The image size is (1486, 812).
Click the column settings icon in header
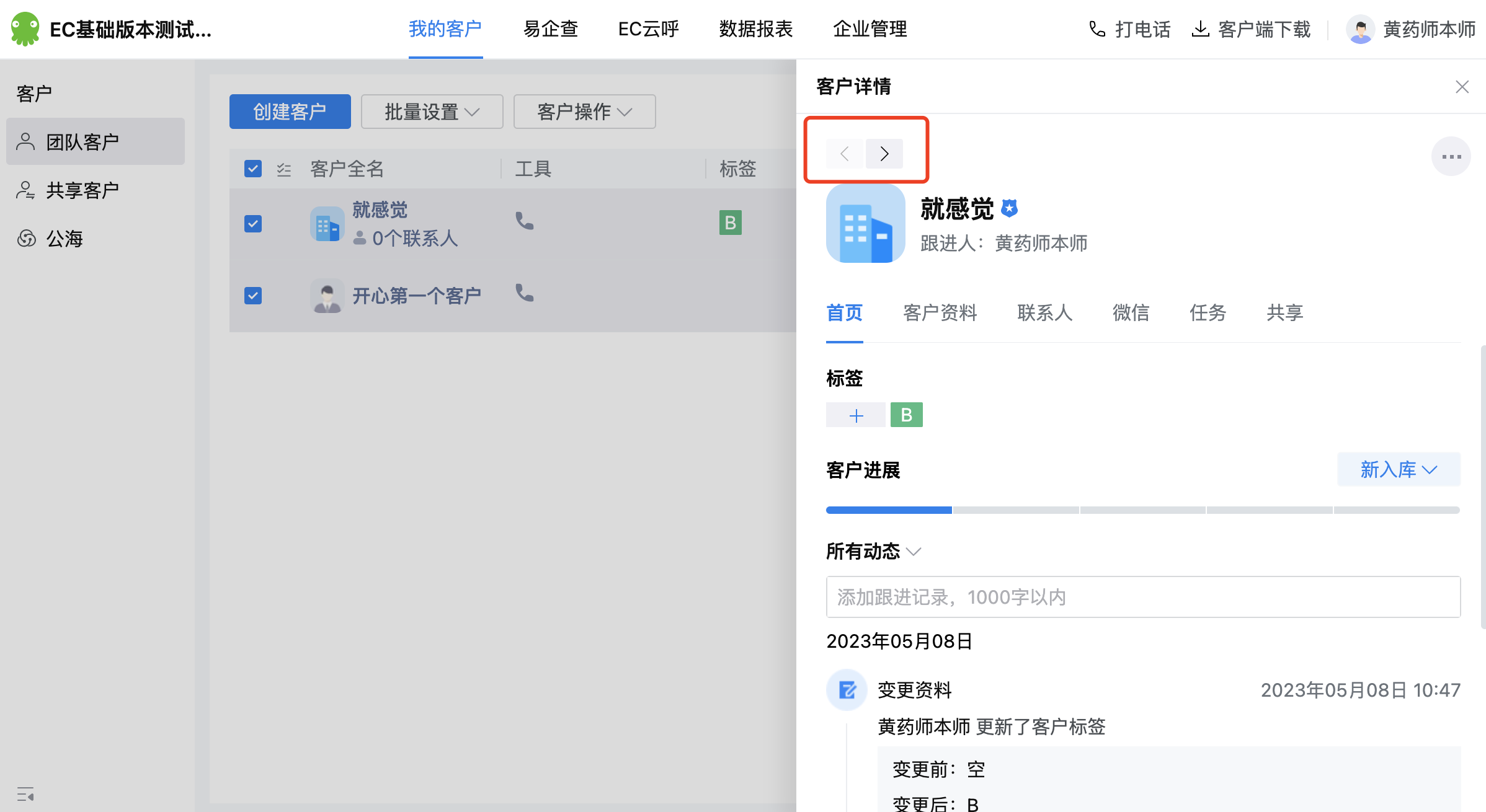[x=284, y=169]
